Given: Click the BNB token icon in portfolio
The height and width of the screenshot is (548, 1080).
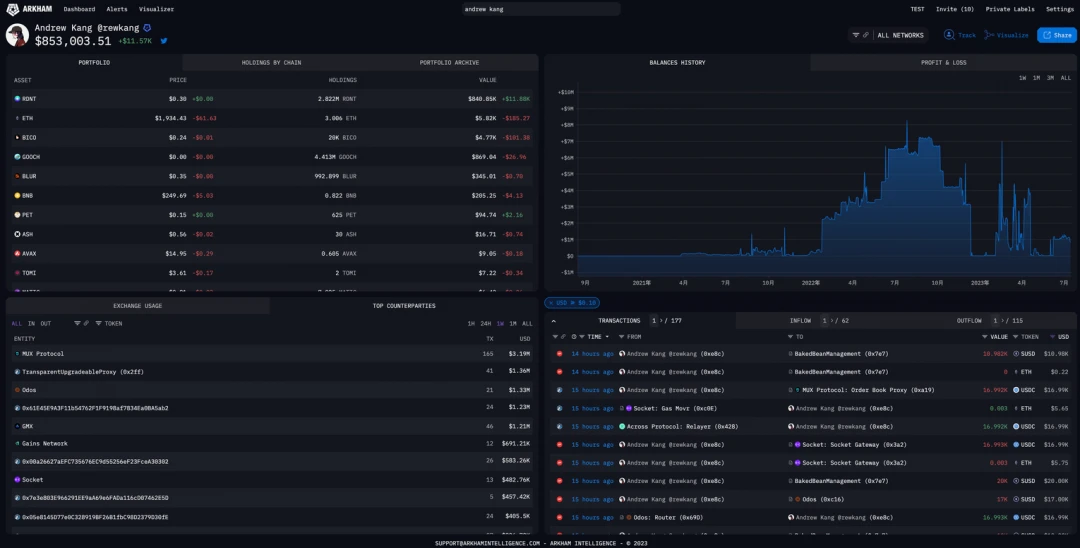Looking at the screenshot, I should [x=17, y=195].
